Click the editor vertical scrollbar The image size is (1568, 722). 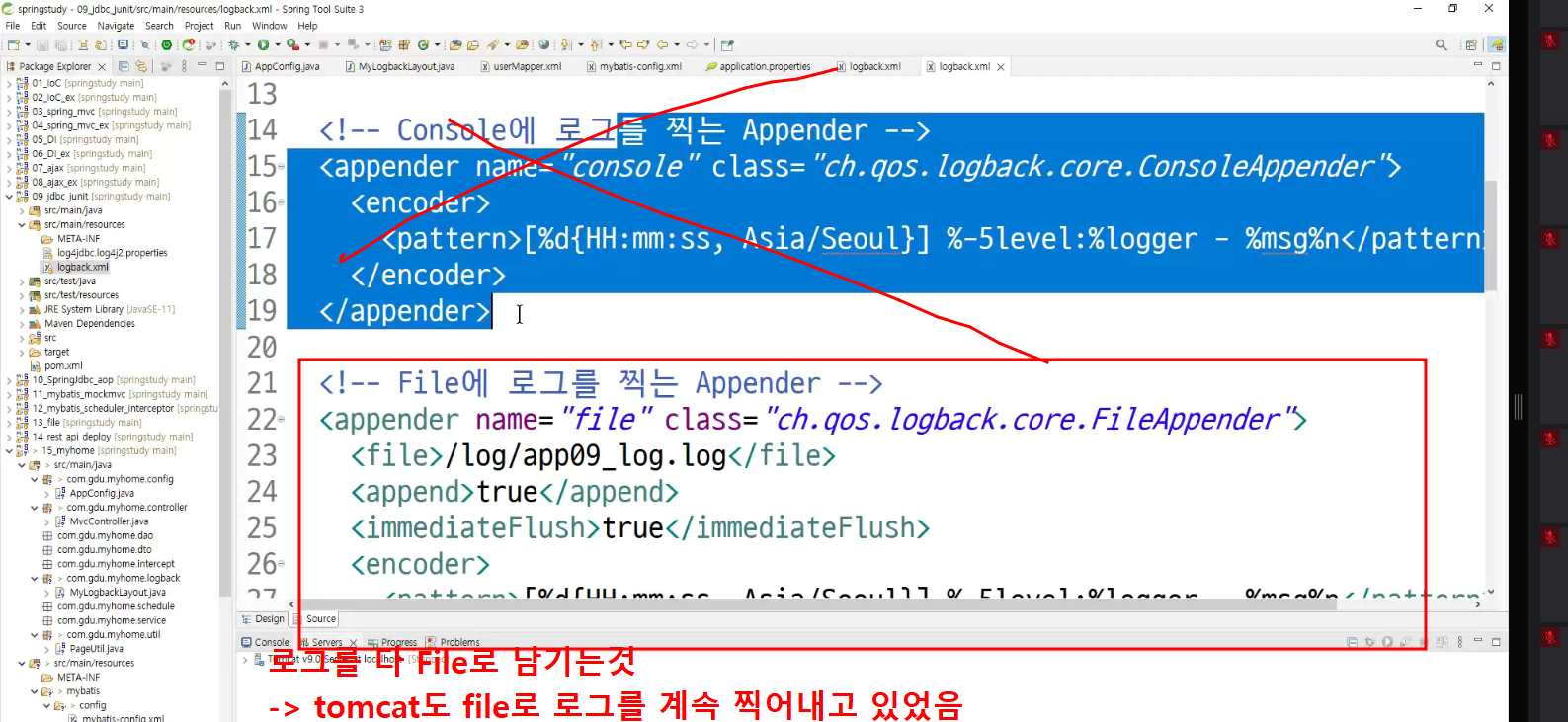pos(1491,237)
